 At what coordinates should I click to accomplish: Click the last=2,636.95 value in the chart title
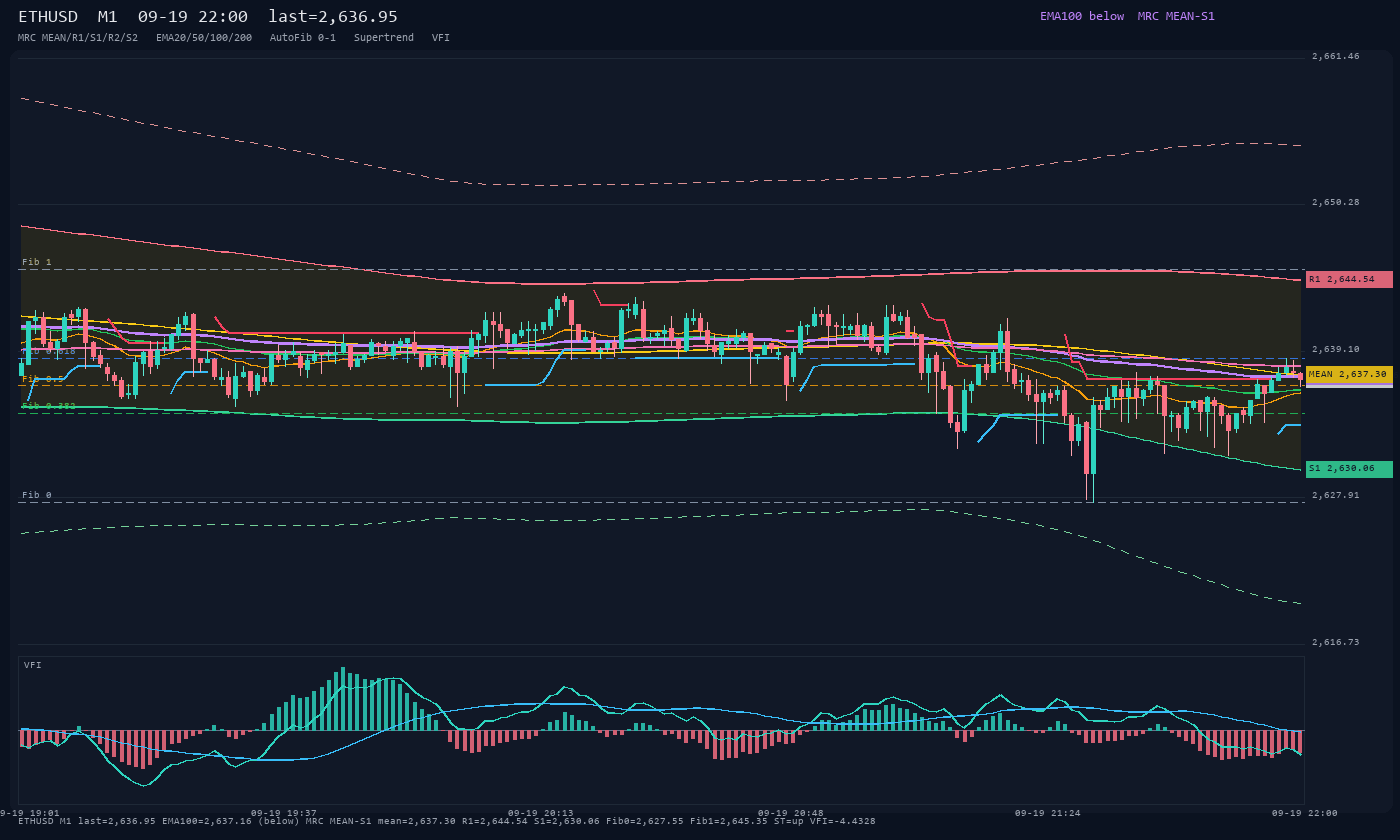pos(333,17)
